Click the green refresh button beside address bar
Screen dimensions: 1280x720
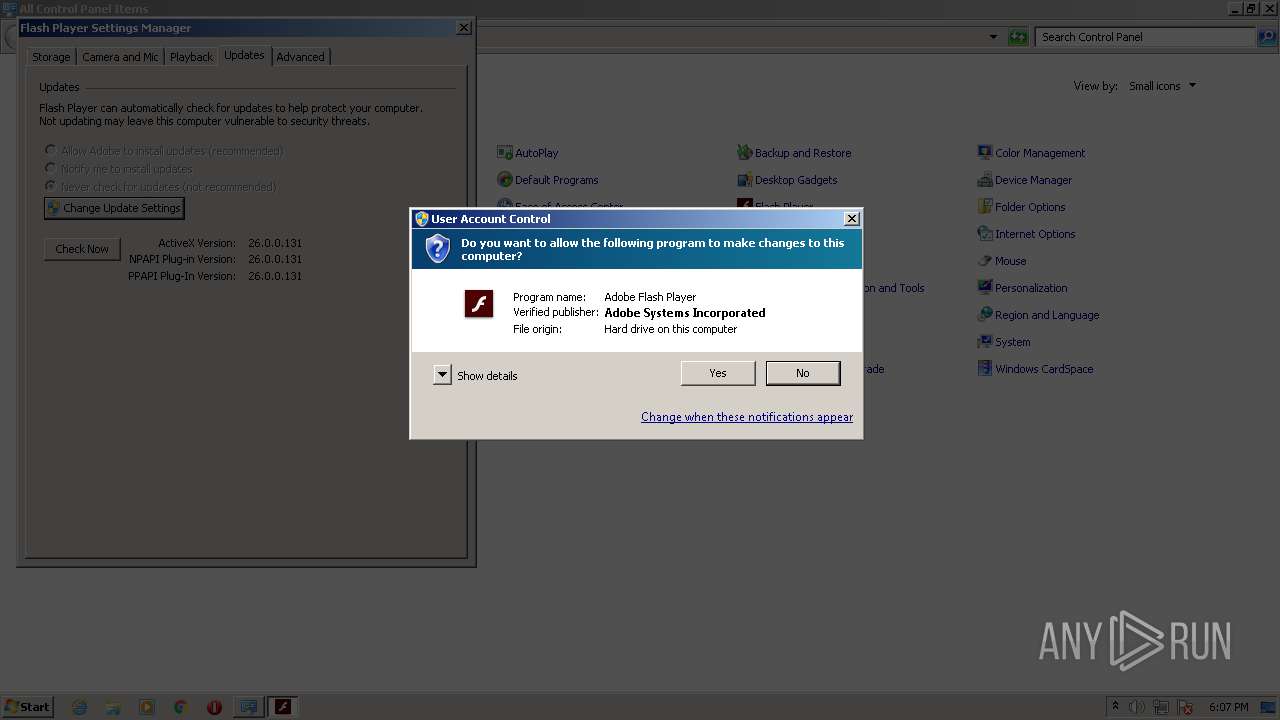coord(1018,37)
